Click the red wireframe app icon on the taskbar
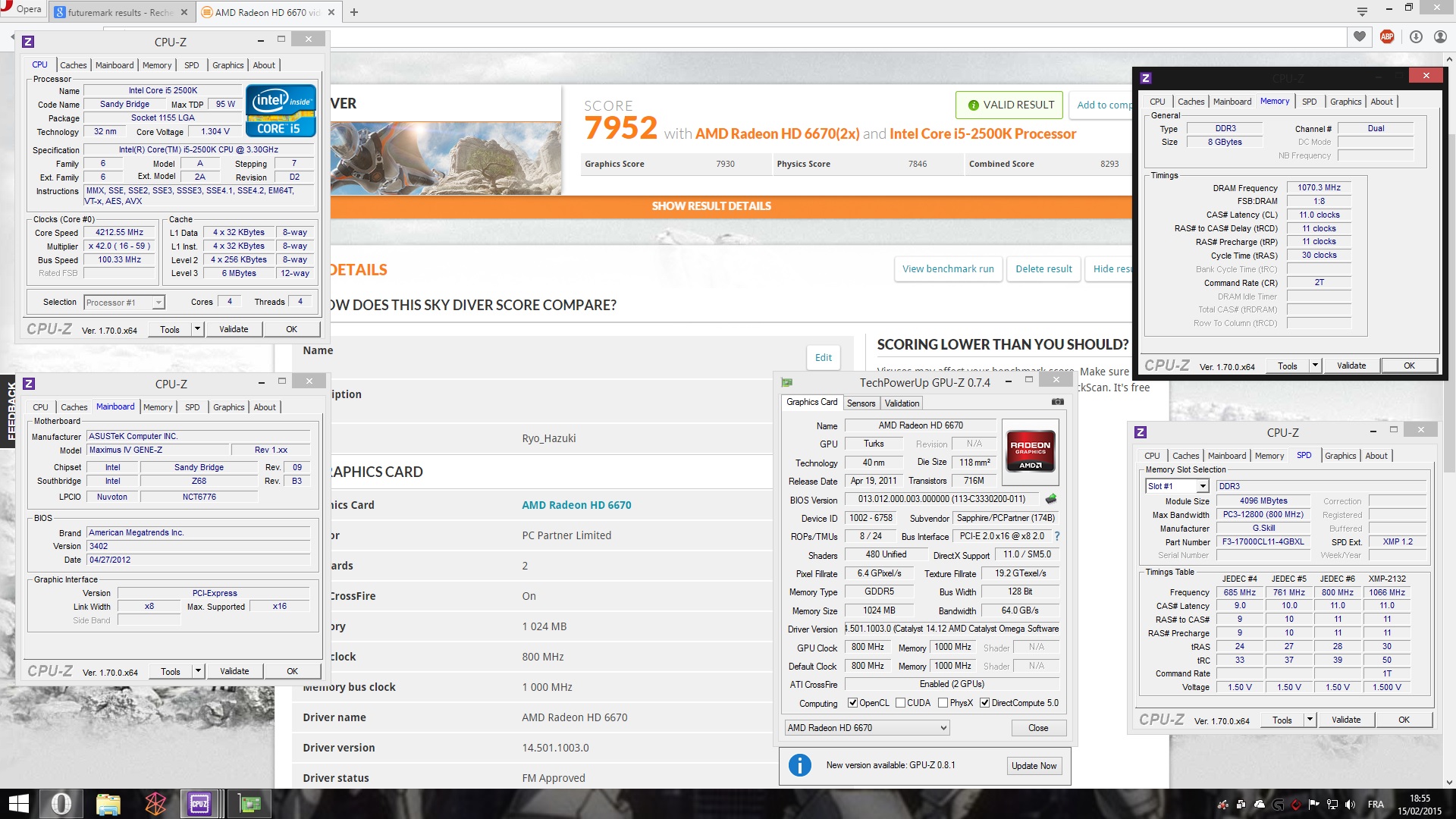 pos(155,804)
